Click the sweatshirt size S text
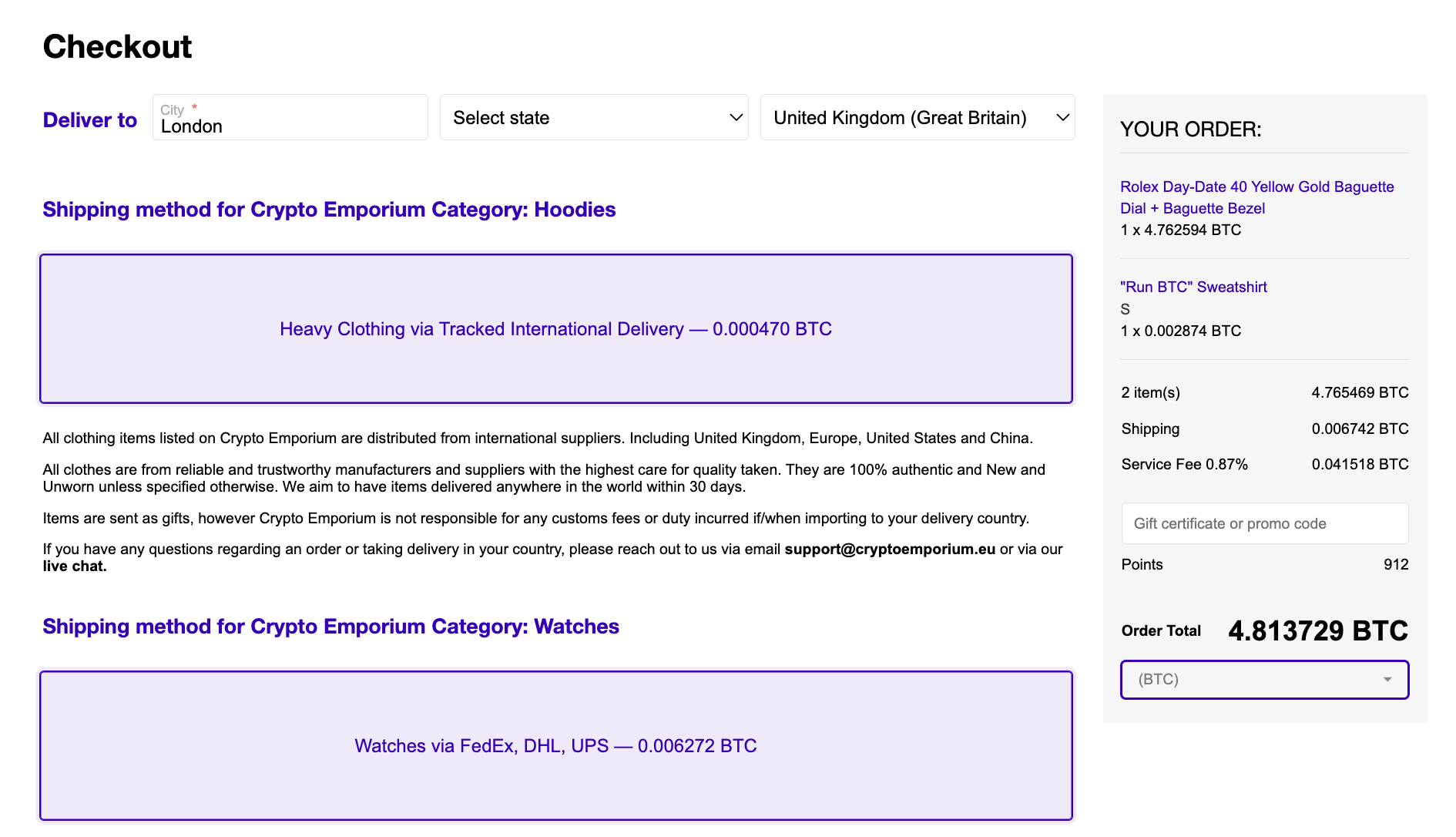 coord(1126,309)
